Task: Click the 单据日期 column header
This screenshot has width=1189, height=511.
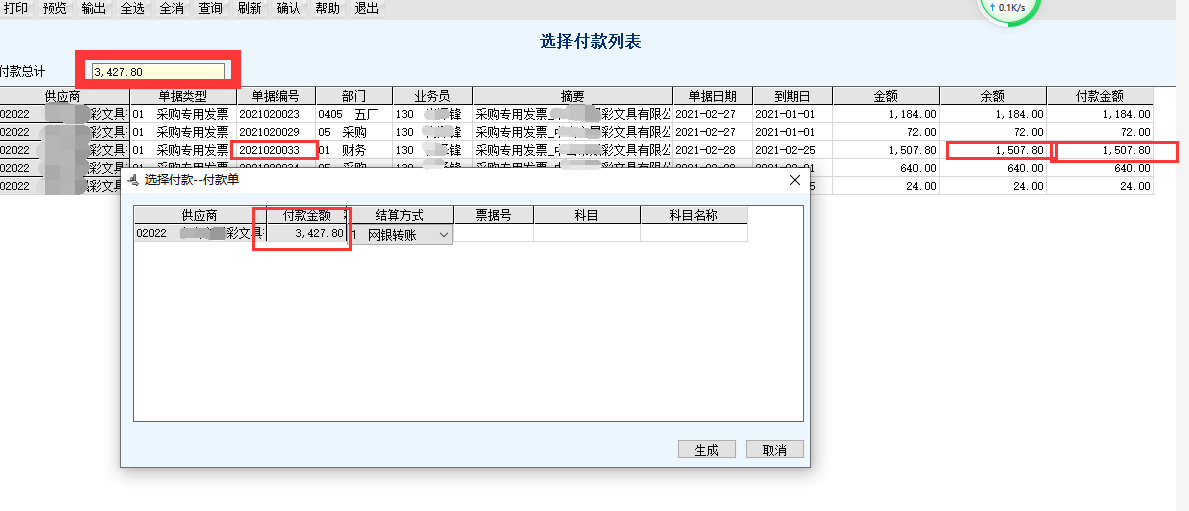Action: point(712,96)
